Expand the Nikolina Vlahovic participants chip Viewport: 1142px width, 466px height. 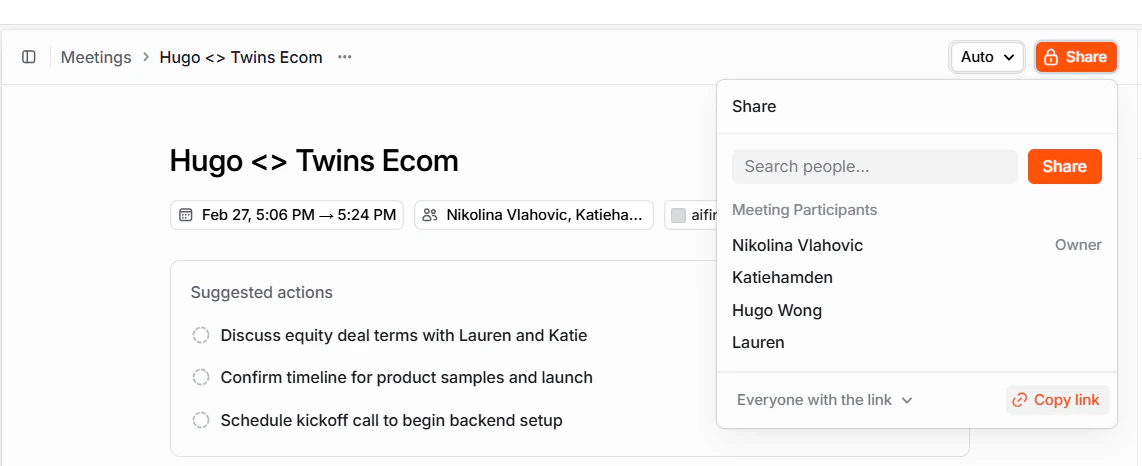534,215
